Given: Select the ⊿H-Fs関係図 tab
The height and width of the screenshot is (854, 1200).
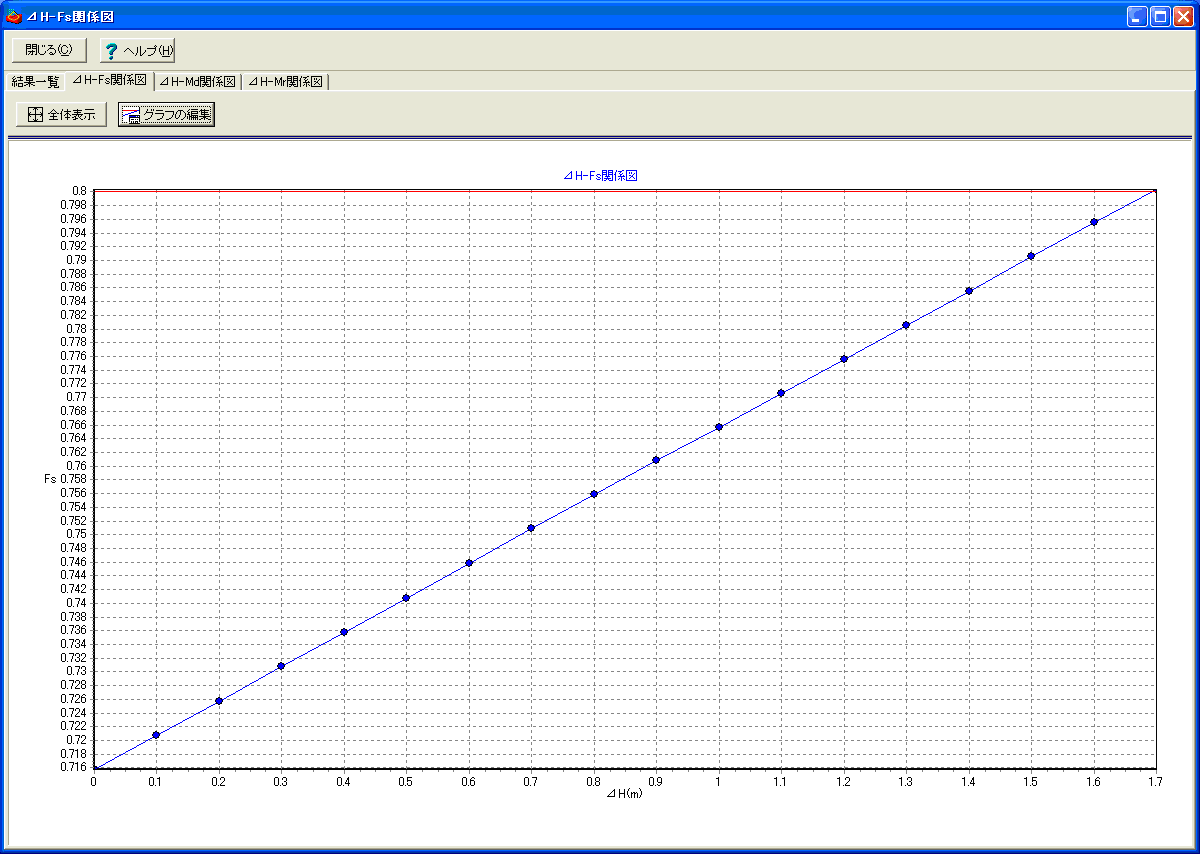Looking at the screenshot, I should [x=109, y=80].
